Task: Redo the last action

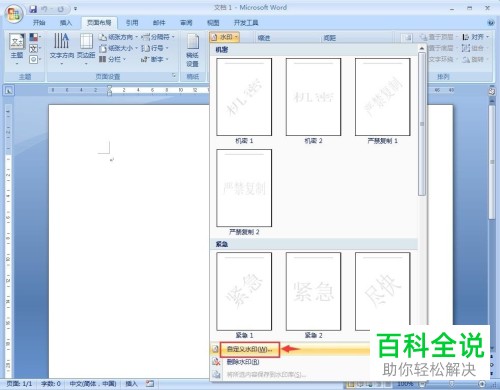Action: coord(61,9)
